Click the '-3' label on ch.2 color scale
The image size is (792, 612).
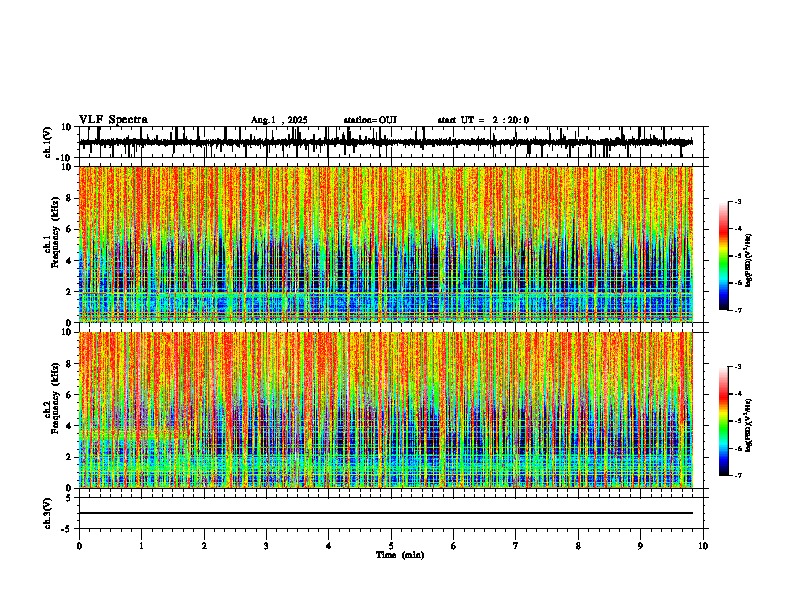click(x=738, y=367)
